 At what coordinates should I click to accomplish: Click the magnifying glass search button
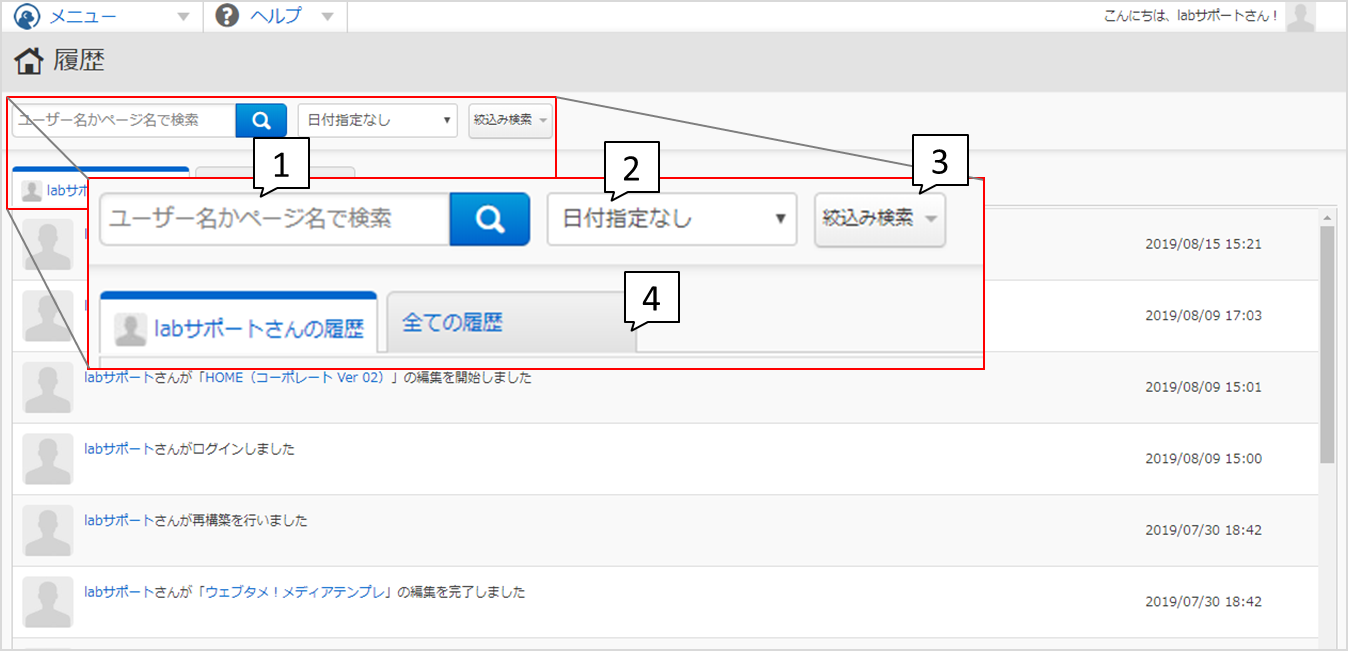point(261,120)
